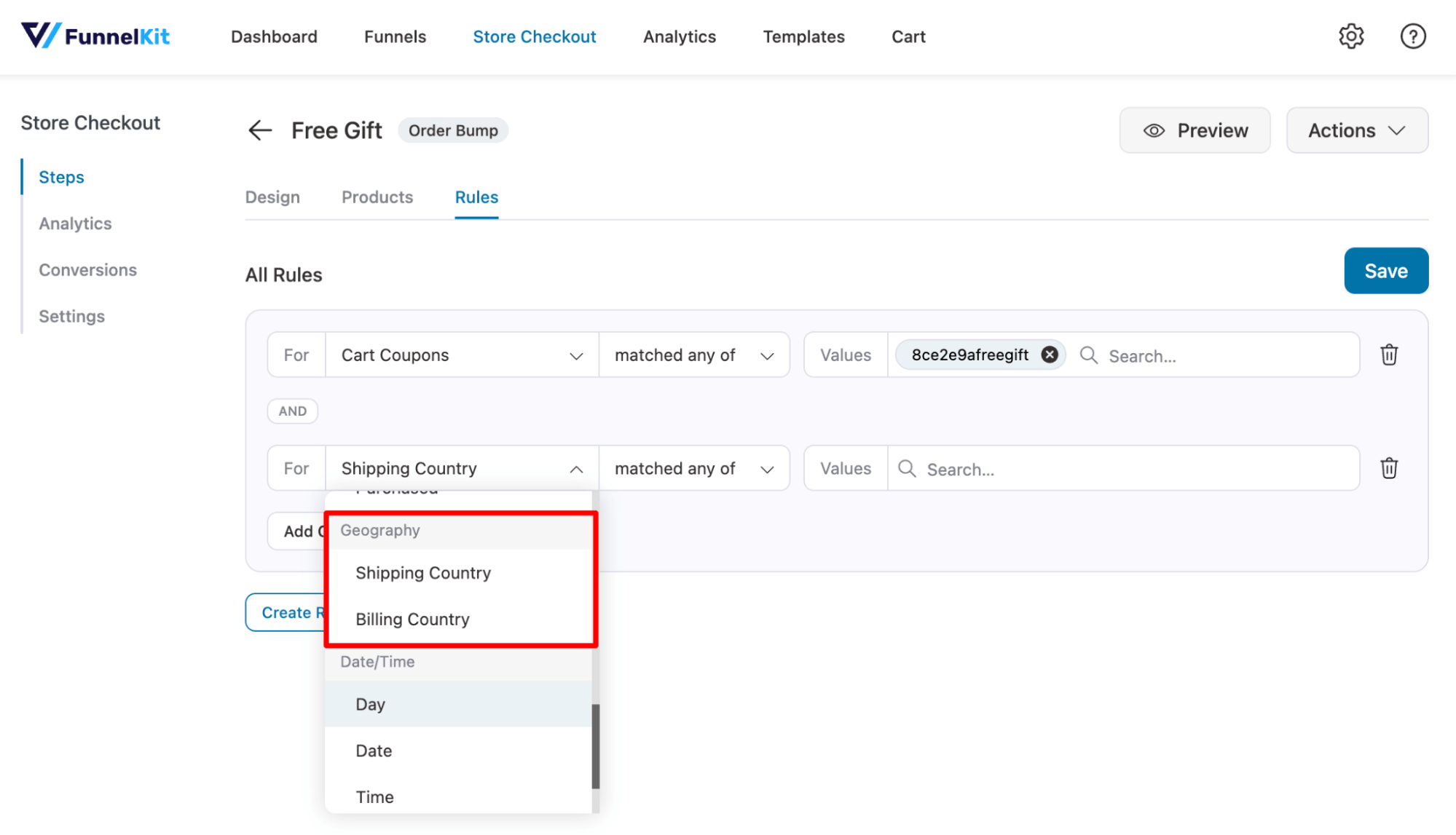Select Shipping Country from dropdown menu

point(424,572)
